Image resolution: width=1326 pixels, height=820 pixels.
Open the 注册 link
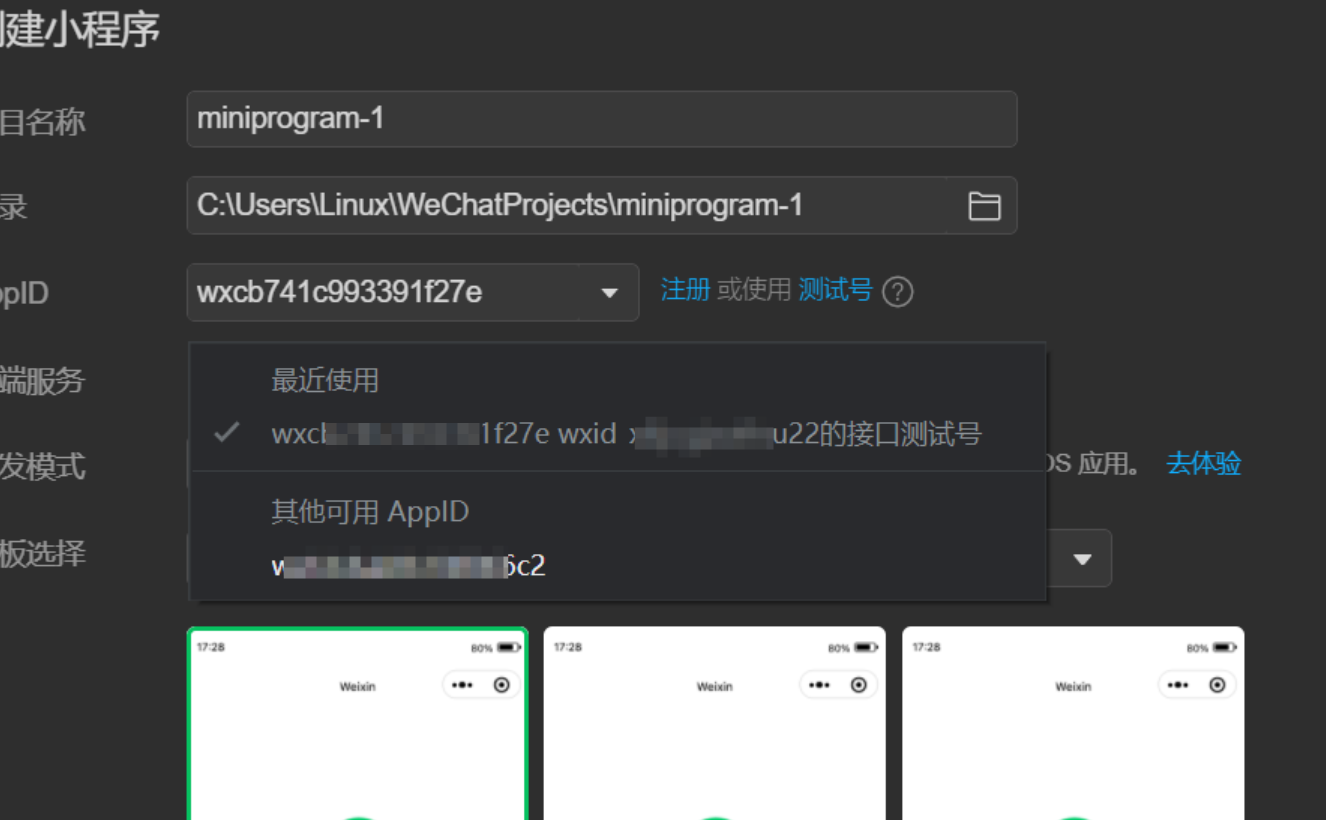(x=685, y=290)
